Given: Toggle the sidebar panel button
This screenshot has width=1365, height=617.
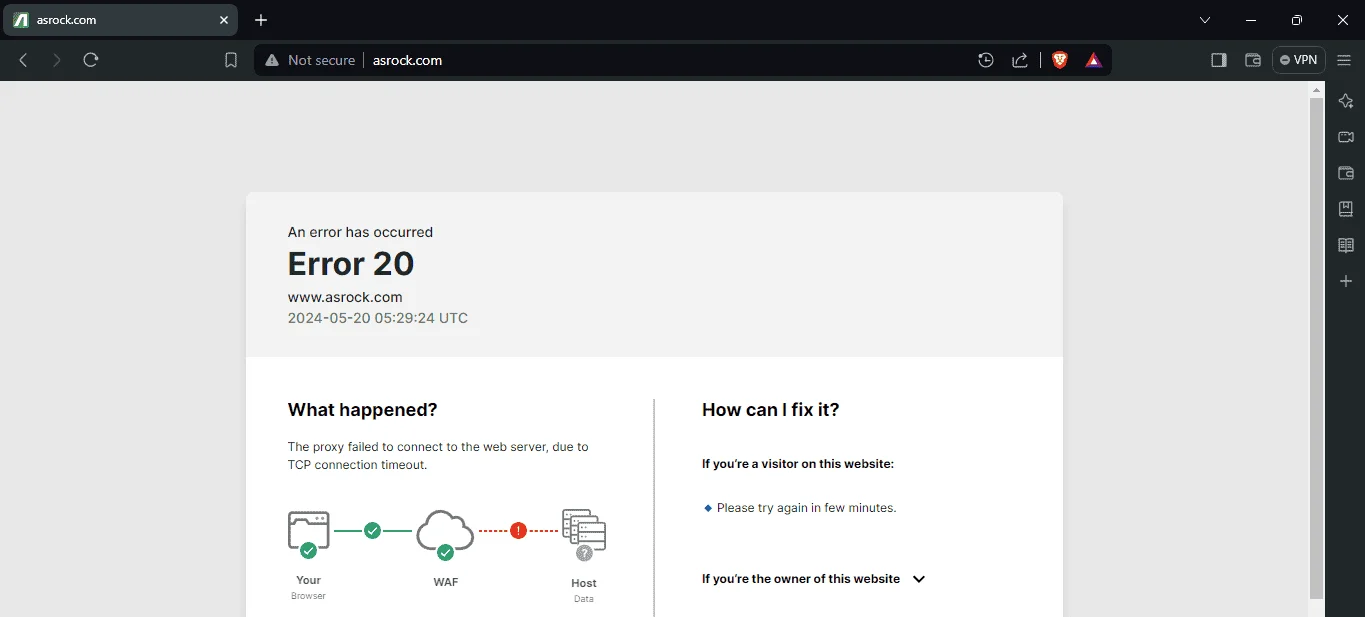Looking at the screenshot, I should (x=1218, y=60).
